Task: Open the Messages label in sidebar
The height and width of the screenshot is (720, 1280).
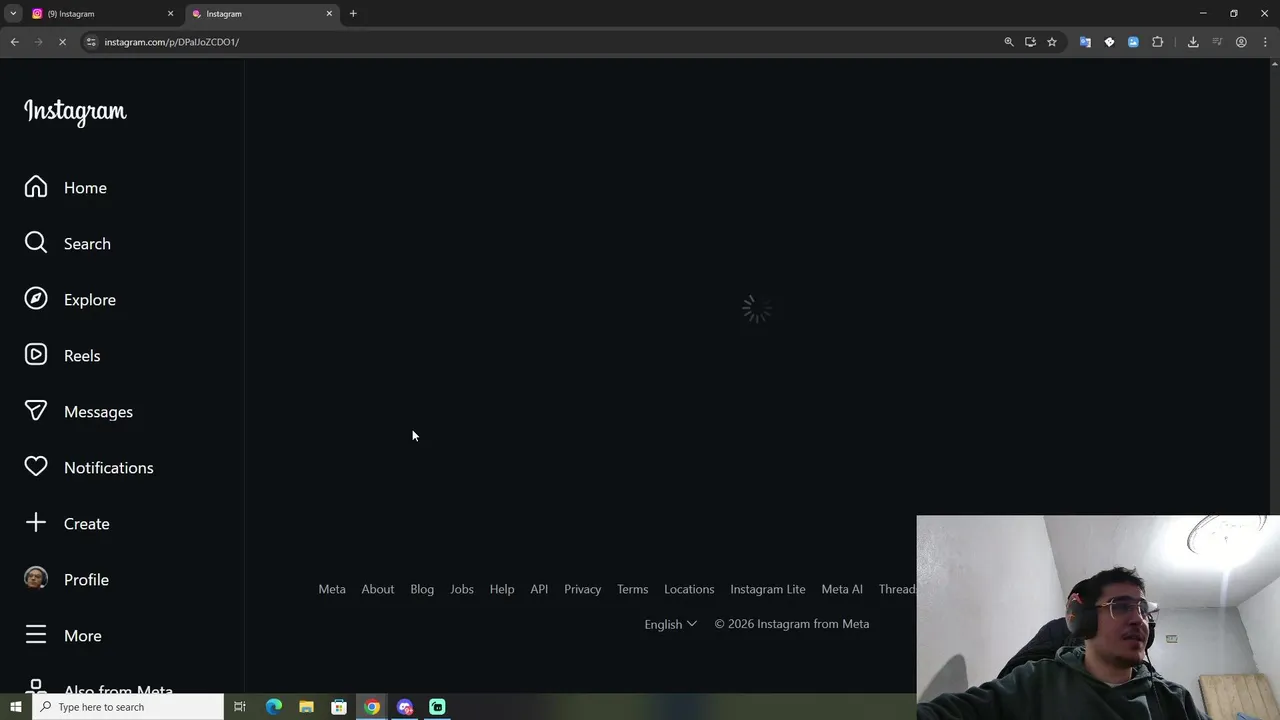Action: pos(98,412)
